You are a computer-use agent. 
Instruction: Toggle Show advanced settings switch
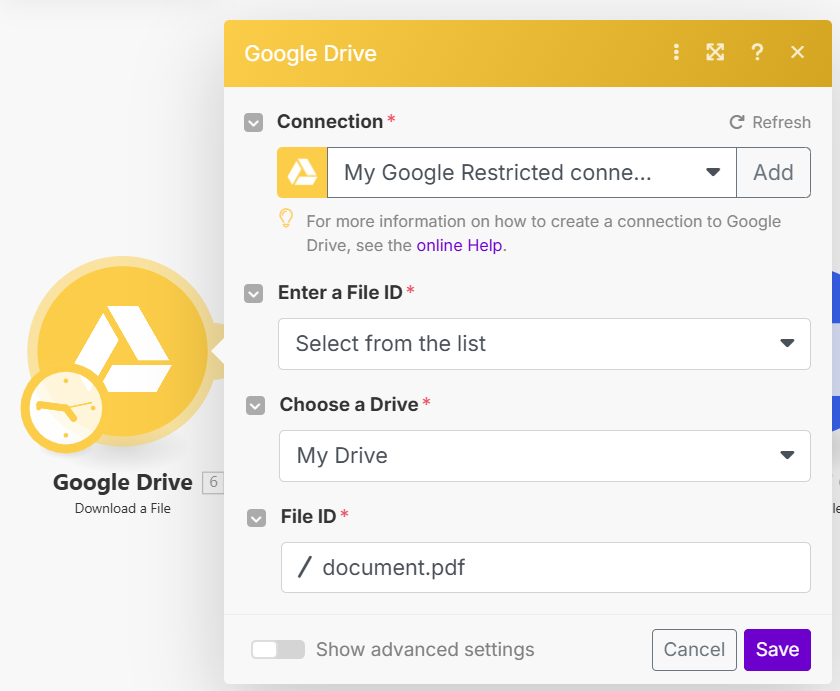tap(278, 650)
